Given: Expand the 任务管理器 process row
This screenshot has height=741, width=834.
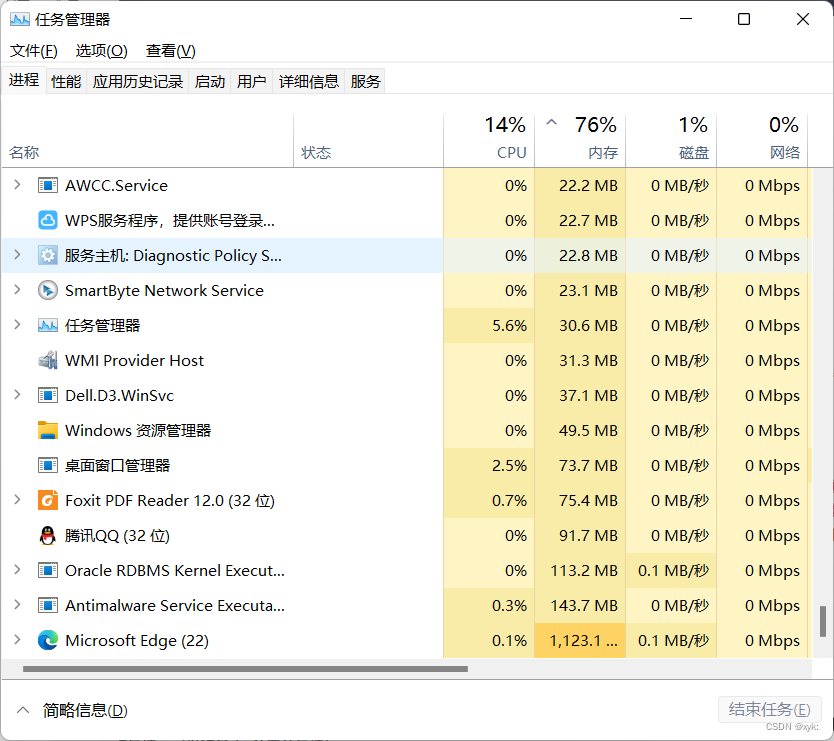Looking at the screenshot, I should (17, 324).
